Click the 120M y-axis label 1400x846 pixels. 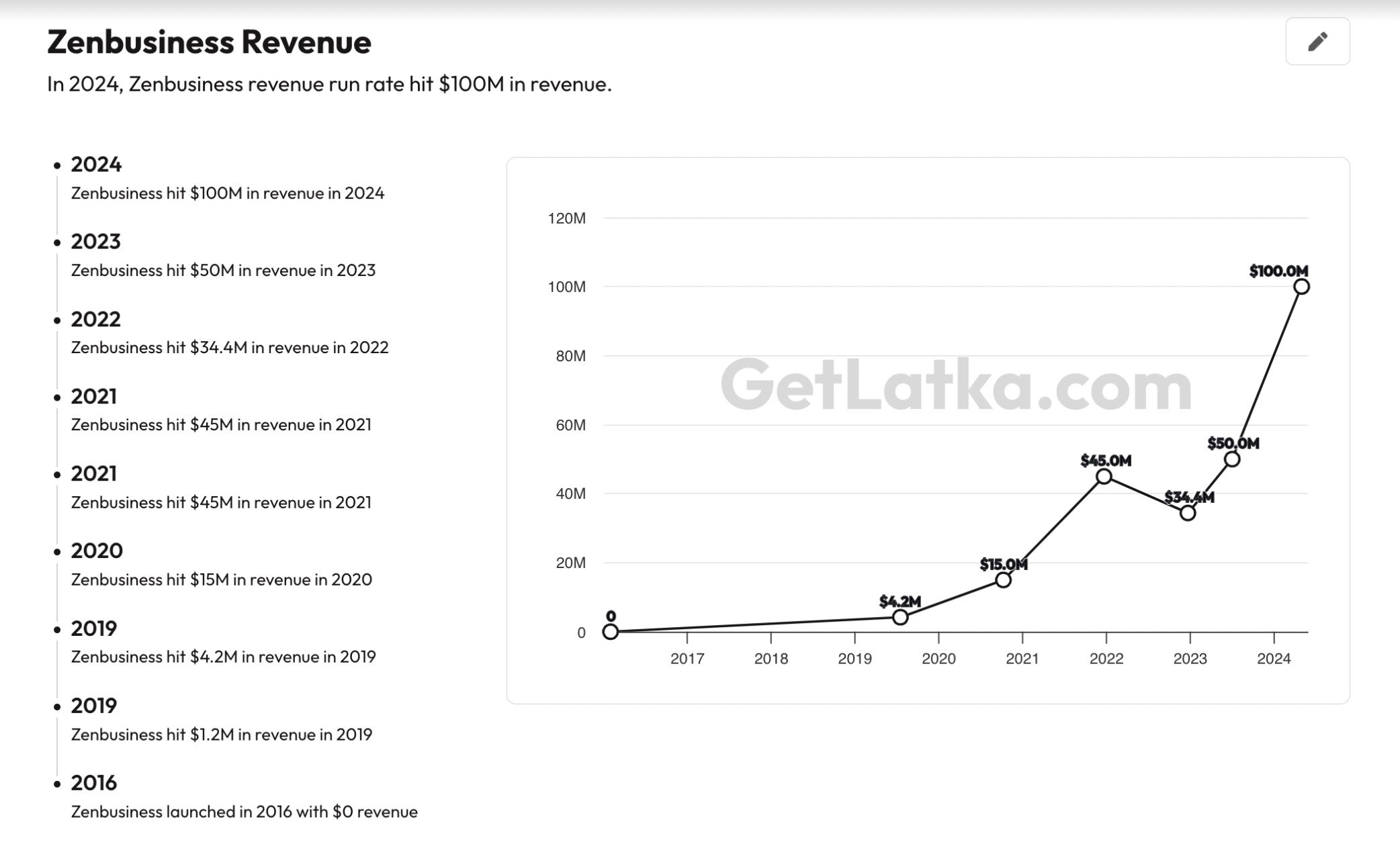click(567, 218)
